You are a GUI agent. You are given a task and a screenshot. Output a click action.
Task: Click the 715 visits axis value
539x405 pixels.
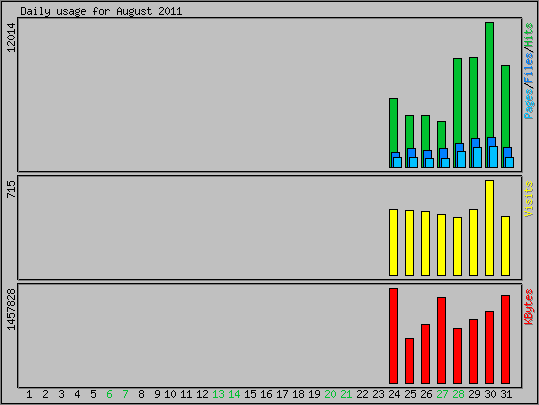pyautogui.click(x=11, y=189)
